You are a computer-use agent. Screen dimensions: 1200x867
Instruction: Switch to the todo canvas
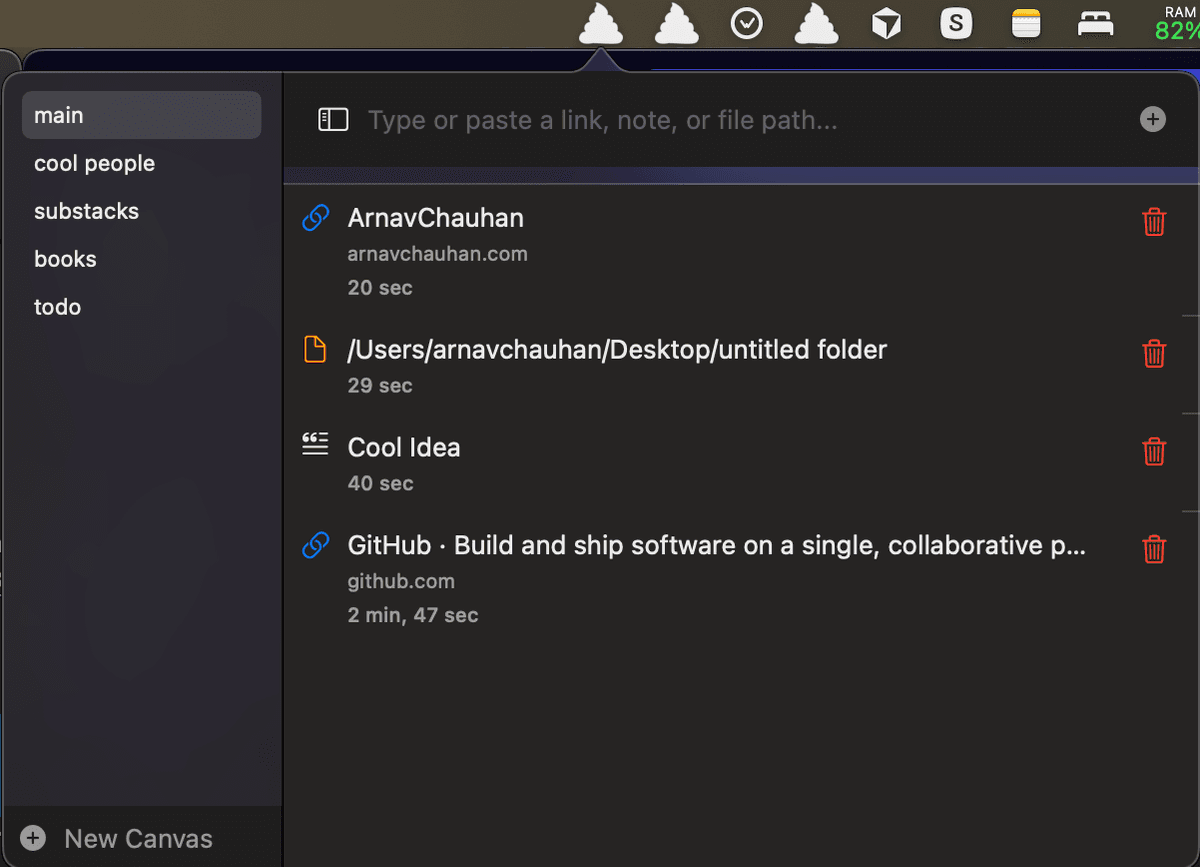pyautogui.click(x=57, y=307)
